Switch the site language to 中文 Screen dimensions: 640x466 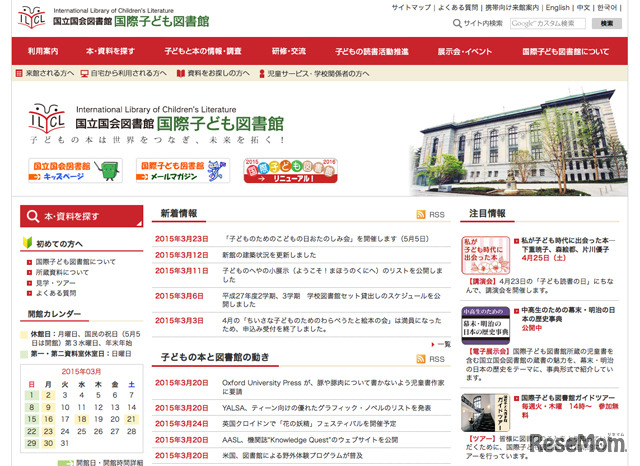click(x=583, y=8)
